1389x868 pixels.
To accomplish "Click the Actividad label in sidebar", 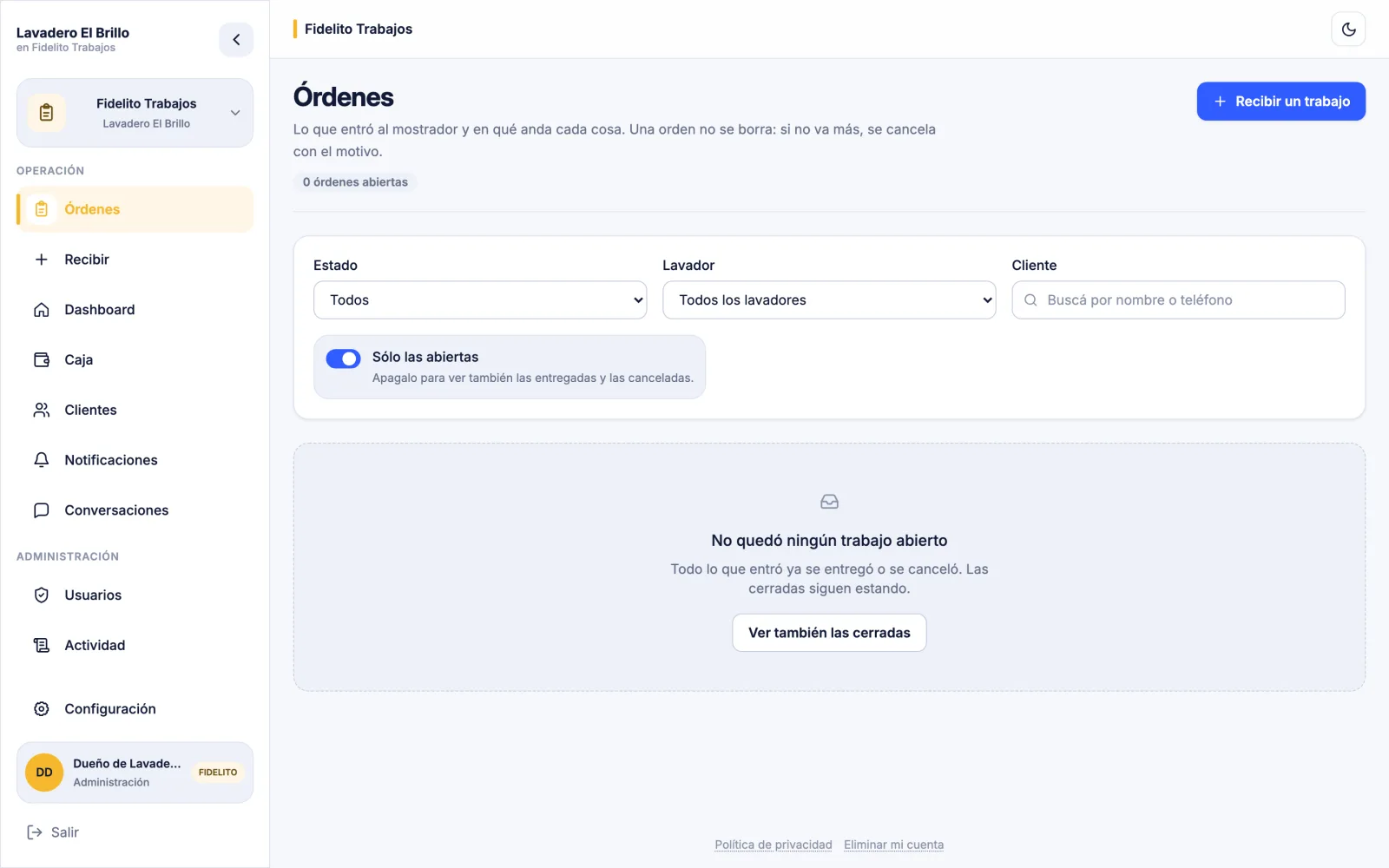I will pos(95,645).
